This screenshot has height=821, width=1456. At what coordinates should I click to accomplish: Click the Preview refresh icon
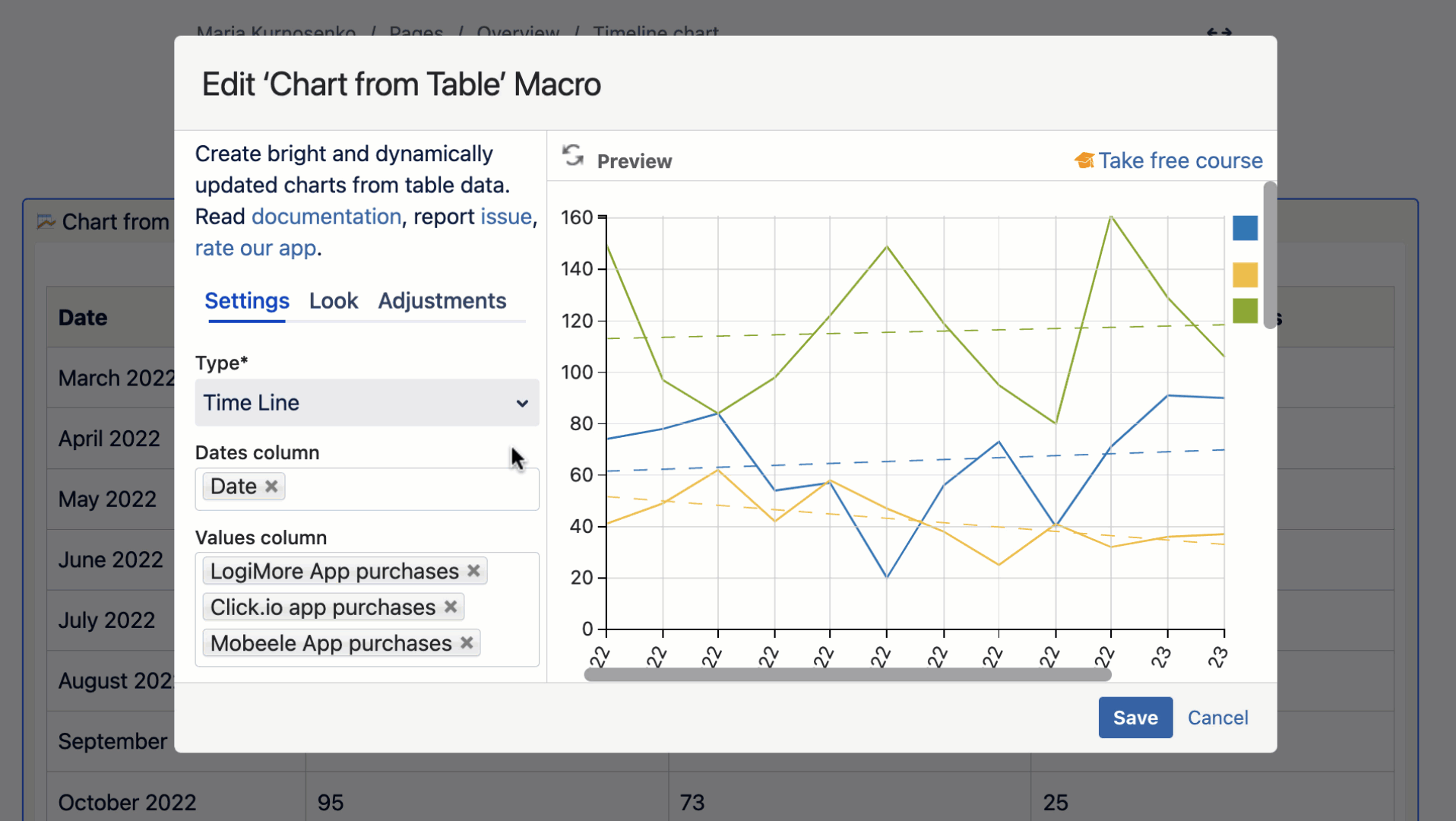tap(572, 156)
